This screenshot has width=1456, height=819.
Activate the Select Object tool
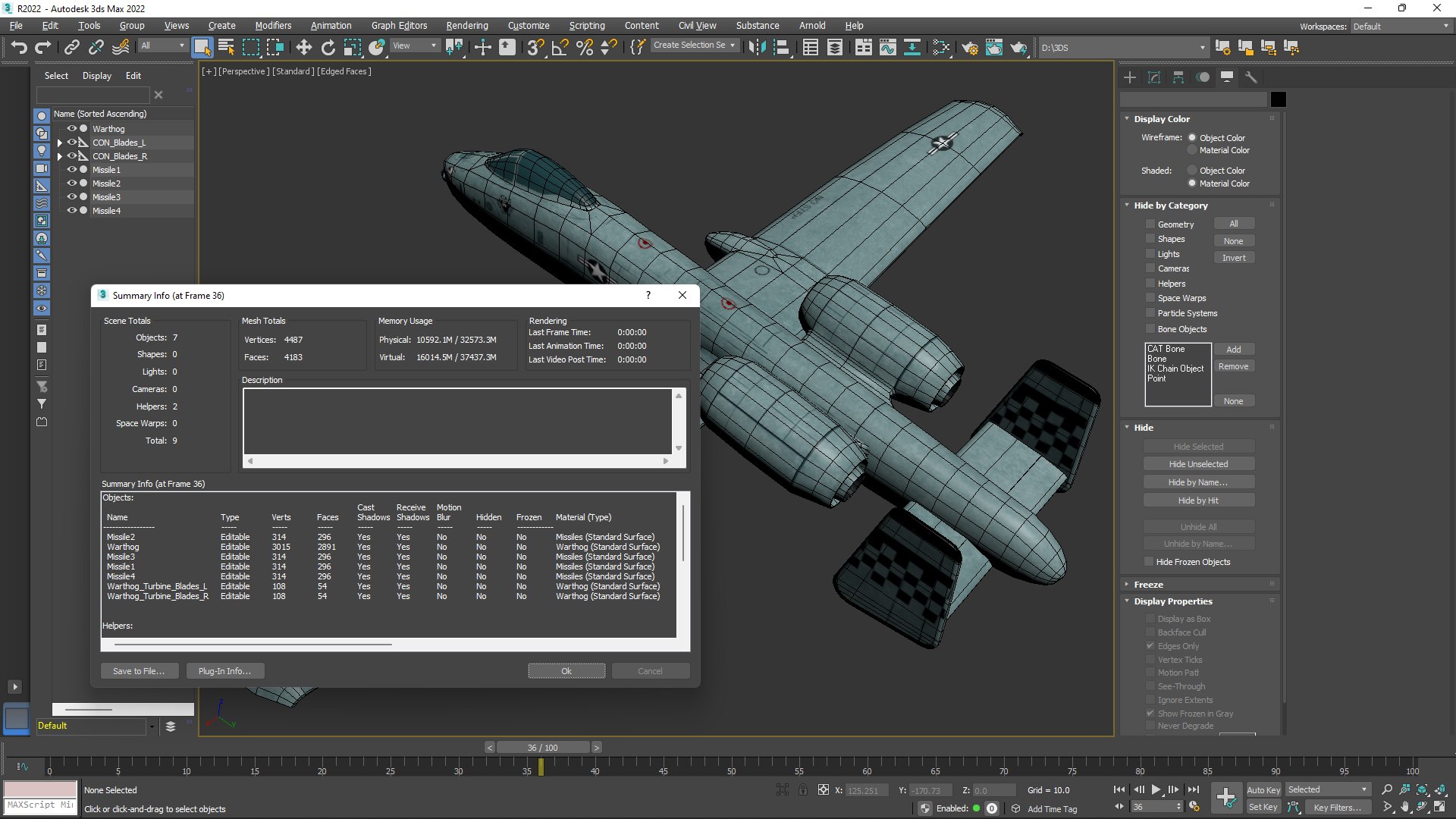[x=202, y=48]
